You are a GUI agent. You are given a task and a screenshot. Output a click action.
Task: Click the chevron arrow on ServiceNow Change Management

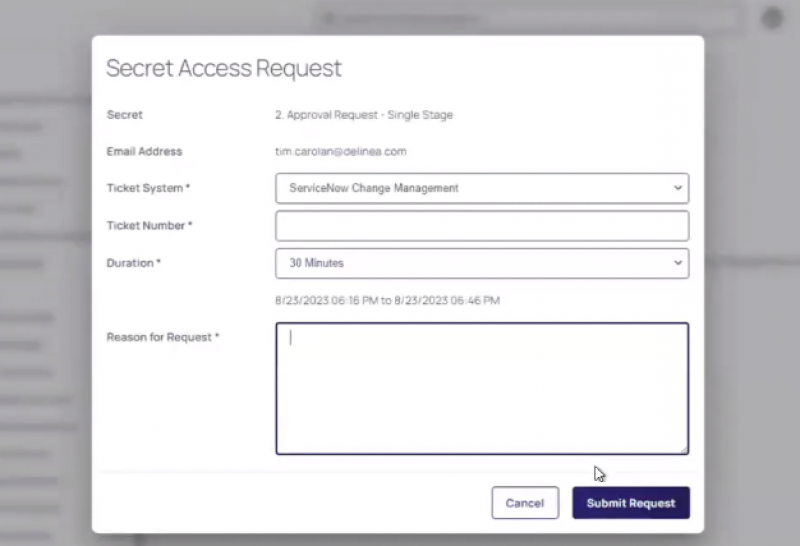[x=677, y=188]
